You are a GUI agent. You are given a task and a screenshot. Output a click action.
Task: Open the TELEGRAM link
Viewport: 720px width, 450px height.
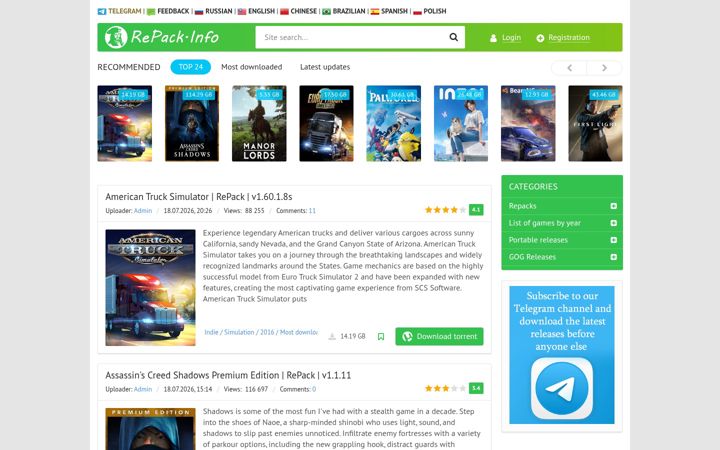pyautogui.click(x=124, y=11)
